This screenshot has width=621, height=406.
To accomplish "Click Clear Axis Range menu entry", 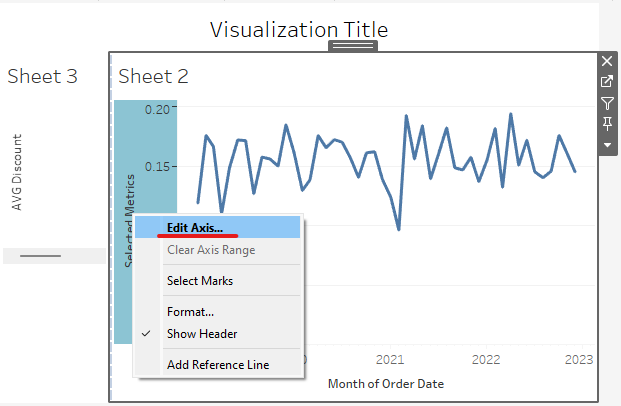I will 210,250.
